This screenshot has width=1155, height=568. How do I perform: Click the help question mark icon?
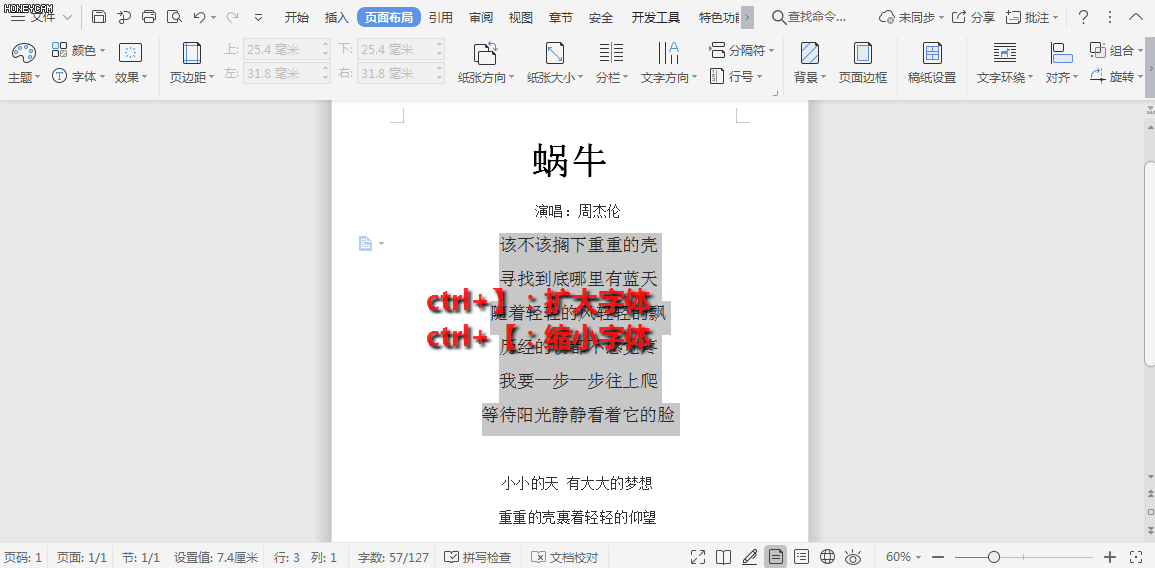coord(1083,17)
